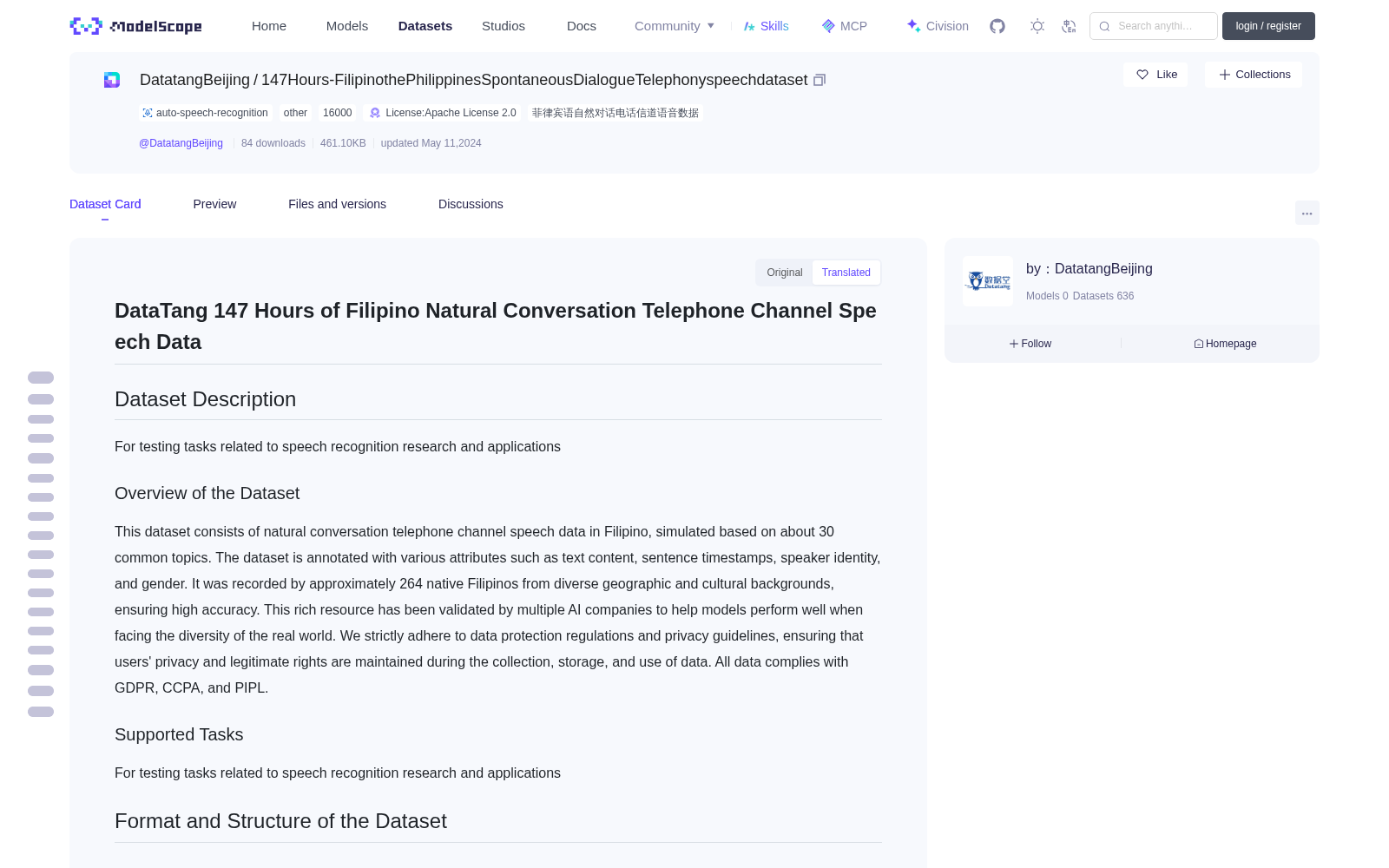This screenshot has width=1389, height=868.
Task: Open the Models section
Action: [x=347, y=26]
